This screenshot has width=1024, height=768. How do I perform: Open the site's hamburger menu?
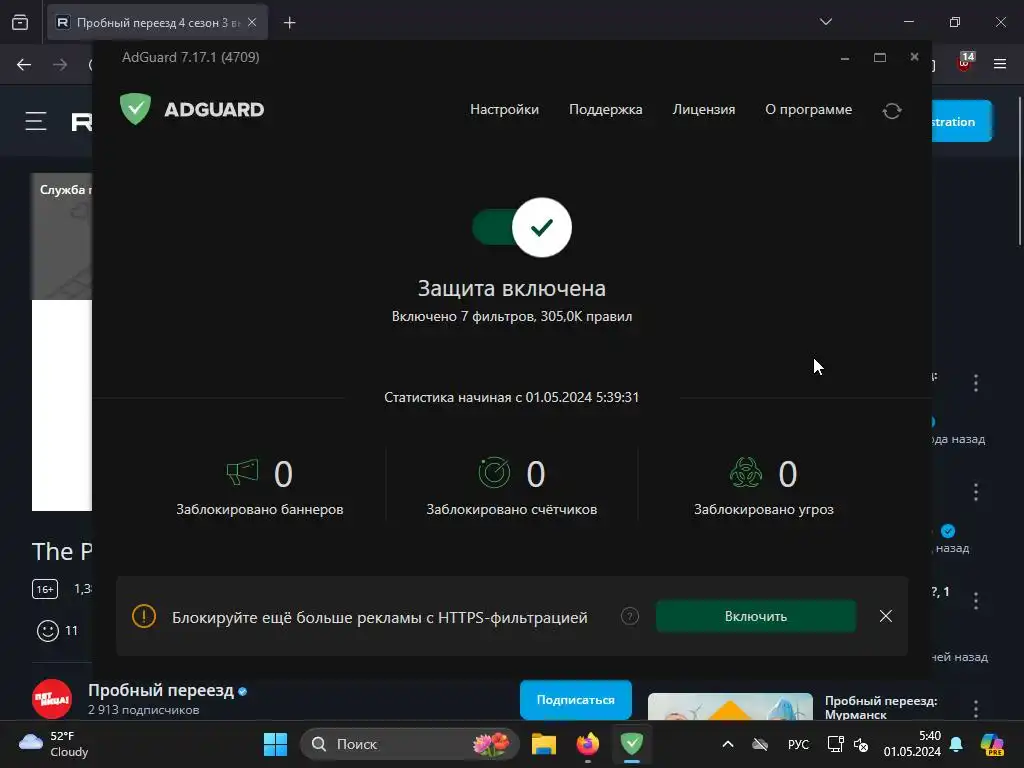(36, 121)
